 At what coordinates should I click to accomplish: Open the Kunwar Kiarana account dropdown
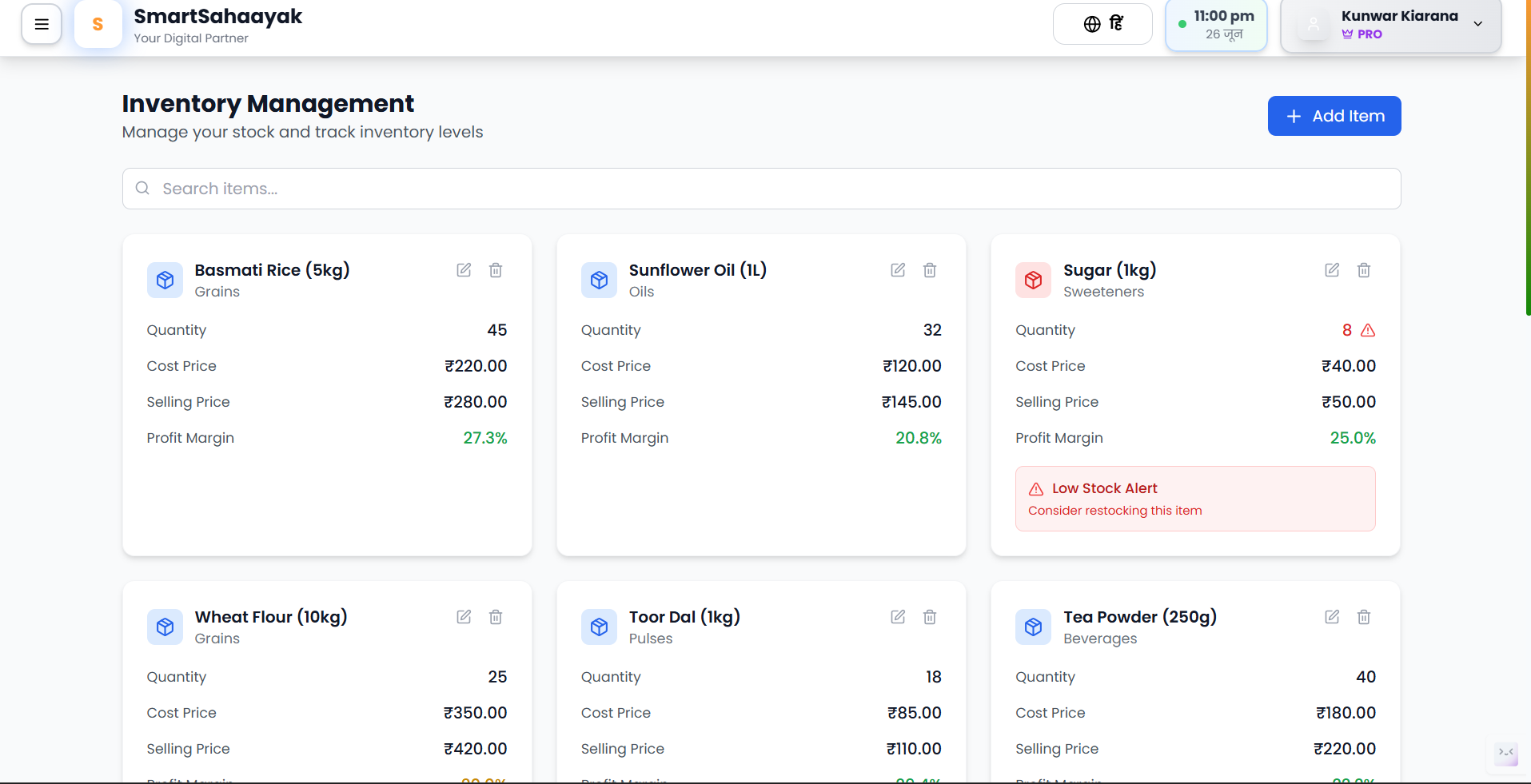(1391, 25)
